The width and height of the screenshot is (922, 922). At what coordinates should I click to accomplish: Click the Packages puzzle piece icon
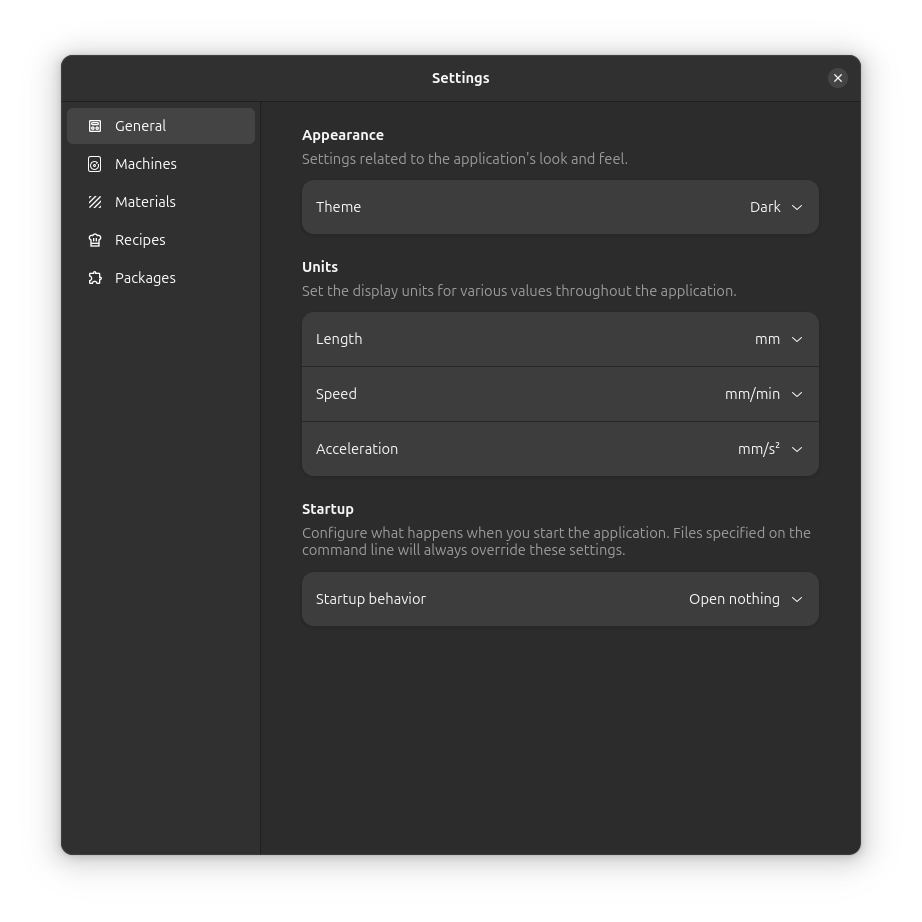(95, 278)
